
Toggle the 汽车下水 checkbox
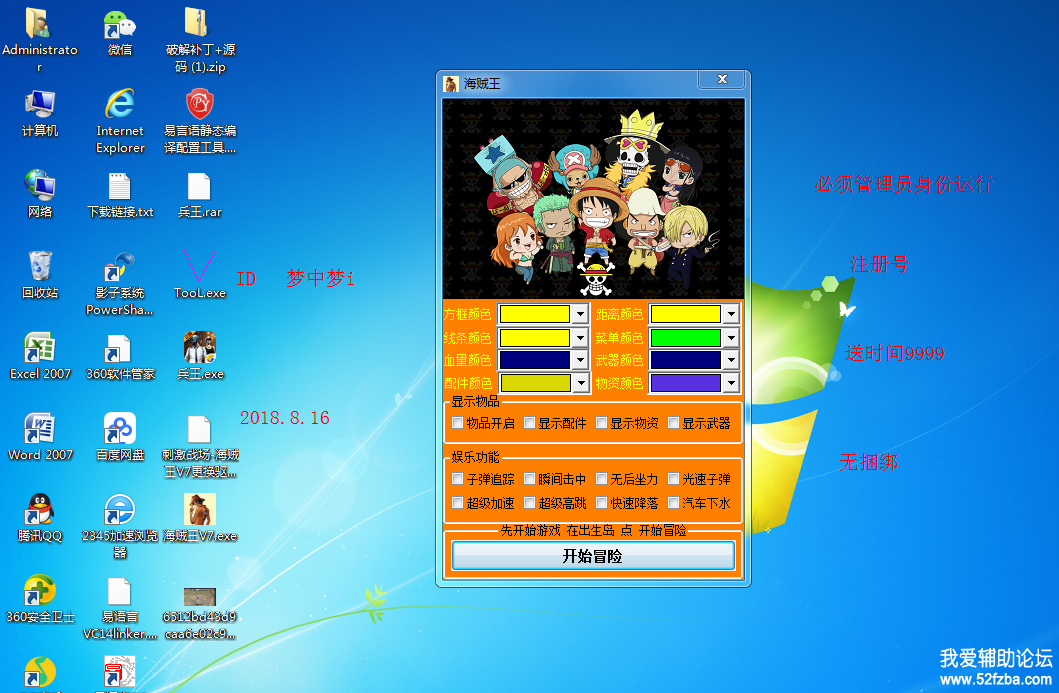click(x=673, y=503)
